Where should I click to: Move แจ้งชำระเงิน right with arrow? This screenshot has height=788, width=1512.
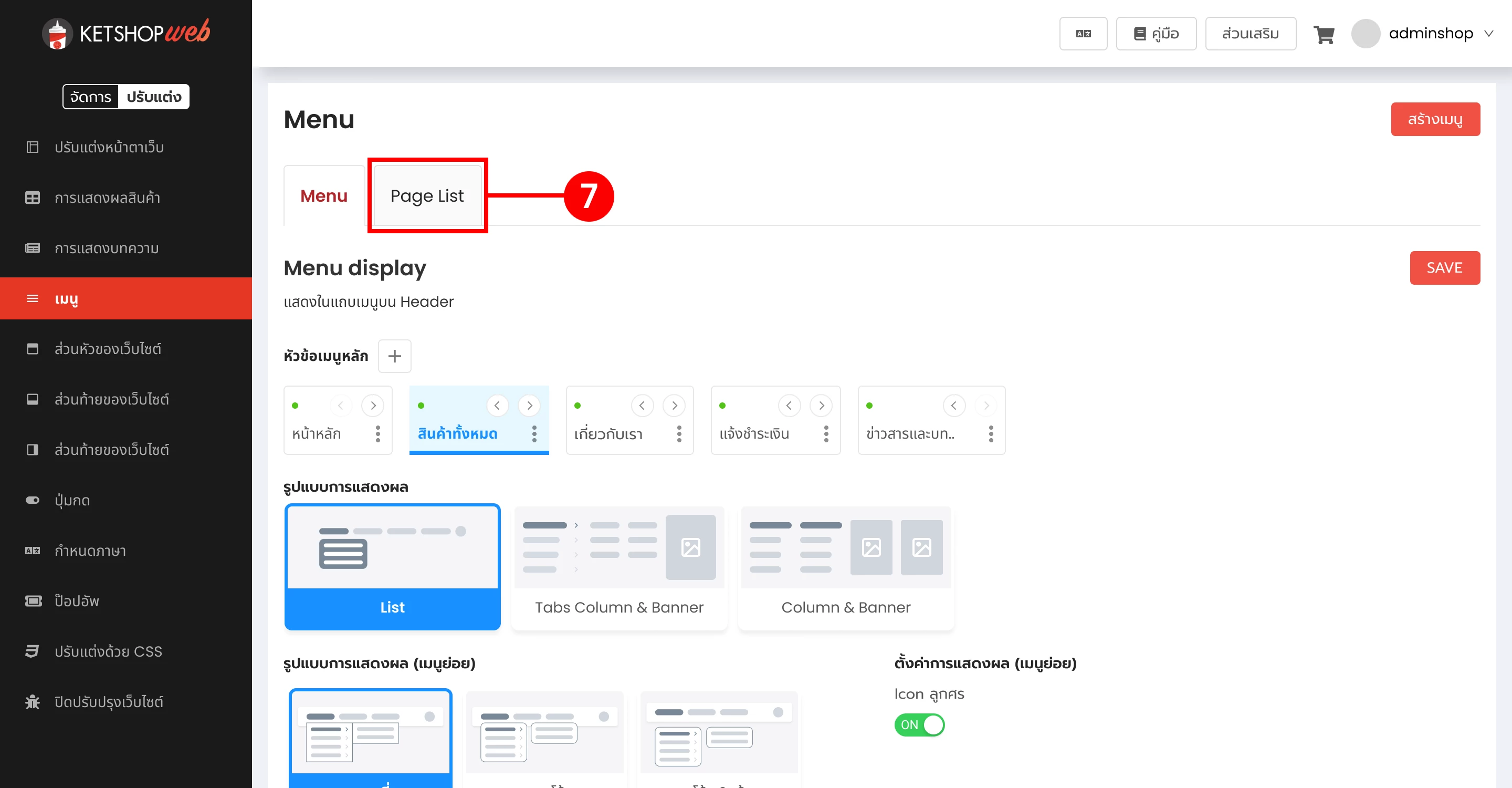pyautogui.click(x=821, y=405)
